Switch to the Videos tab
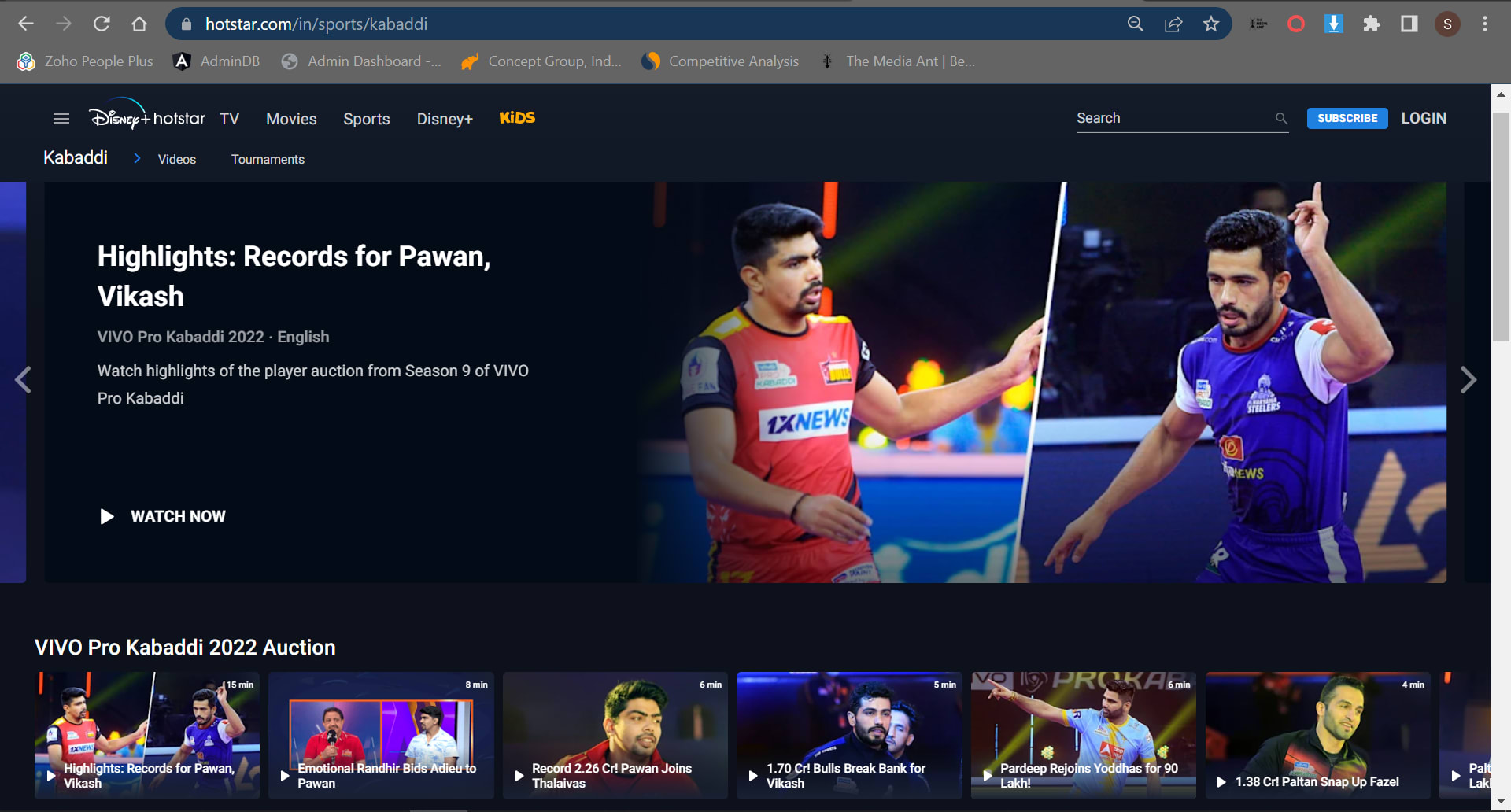 coord(177,159)
